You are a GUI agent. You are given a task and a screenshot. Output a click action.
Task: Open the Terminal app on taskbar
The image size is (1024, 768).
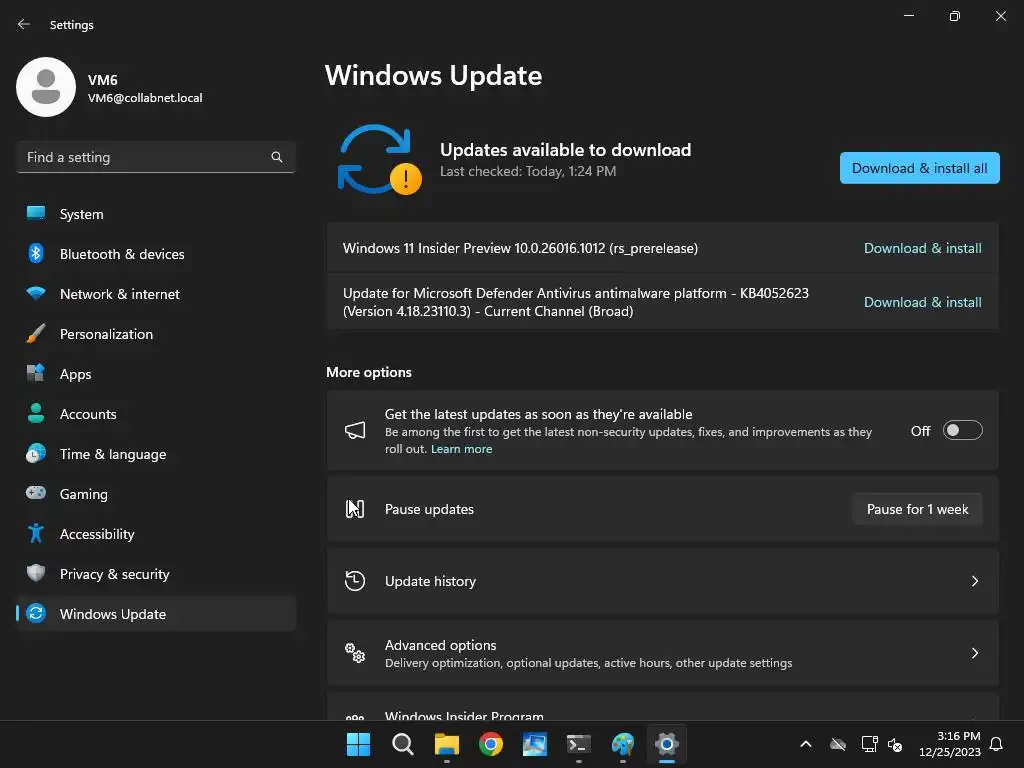[579, 744]
